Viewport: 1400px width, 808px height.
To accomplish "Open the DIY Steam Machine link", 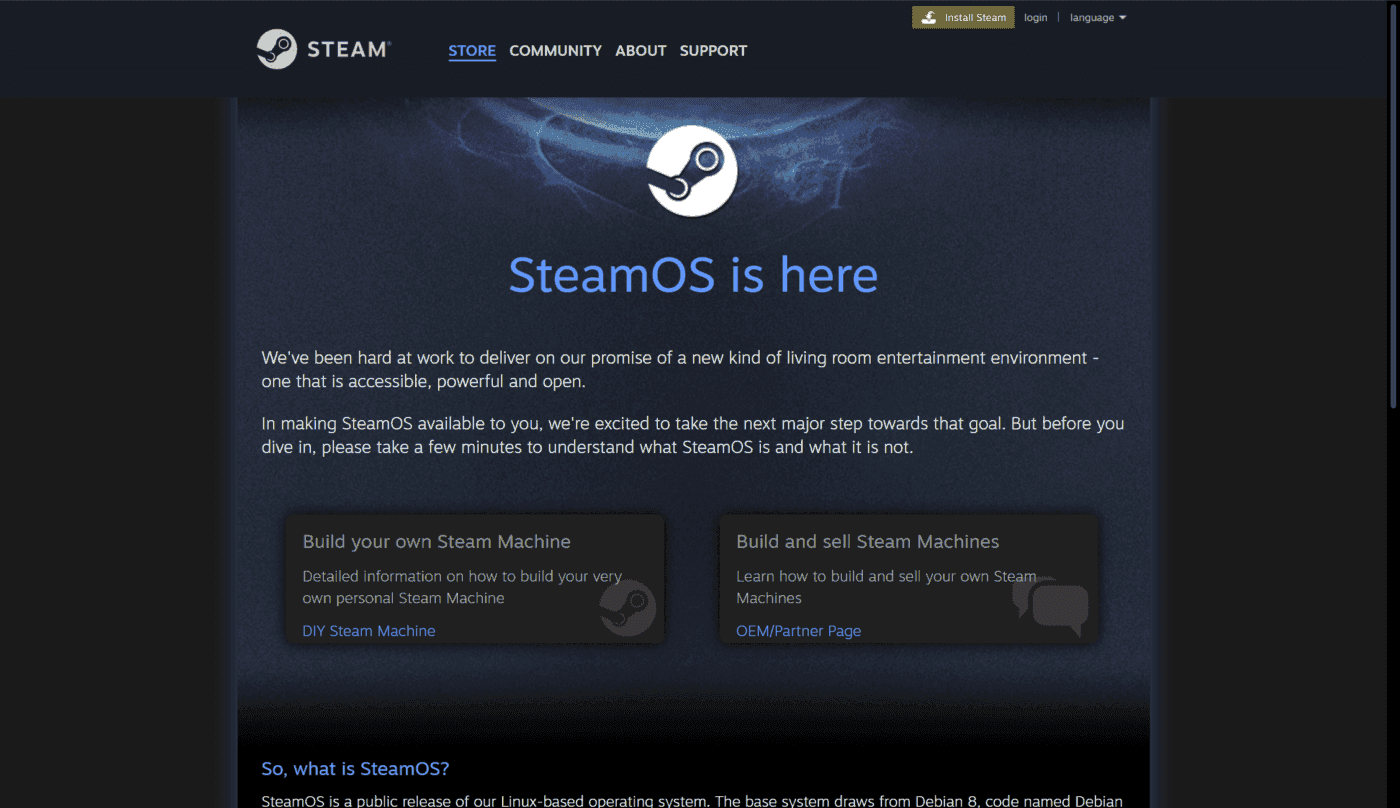I will [x=369, y=630].
